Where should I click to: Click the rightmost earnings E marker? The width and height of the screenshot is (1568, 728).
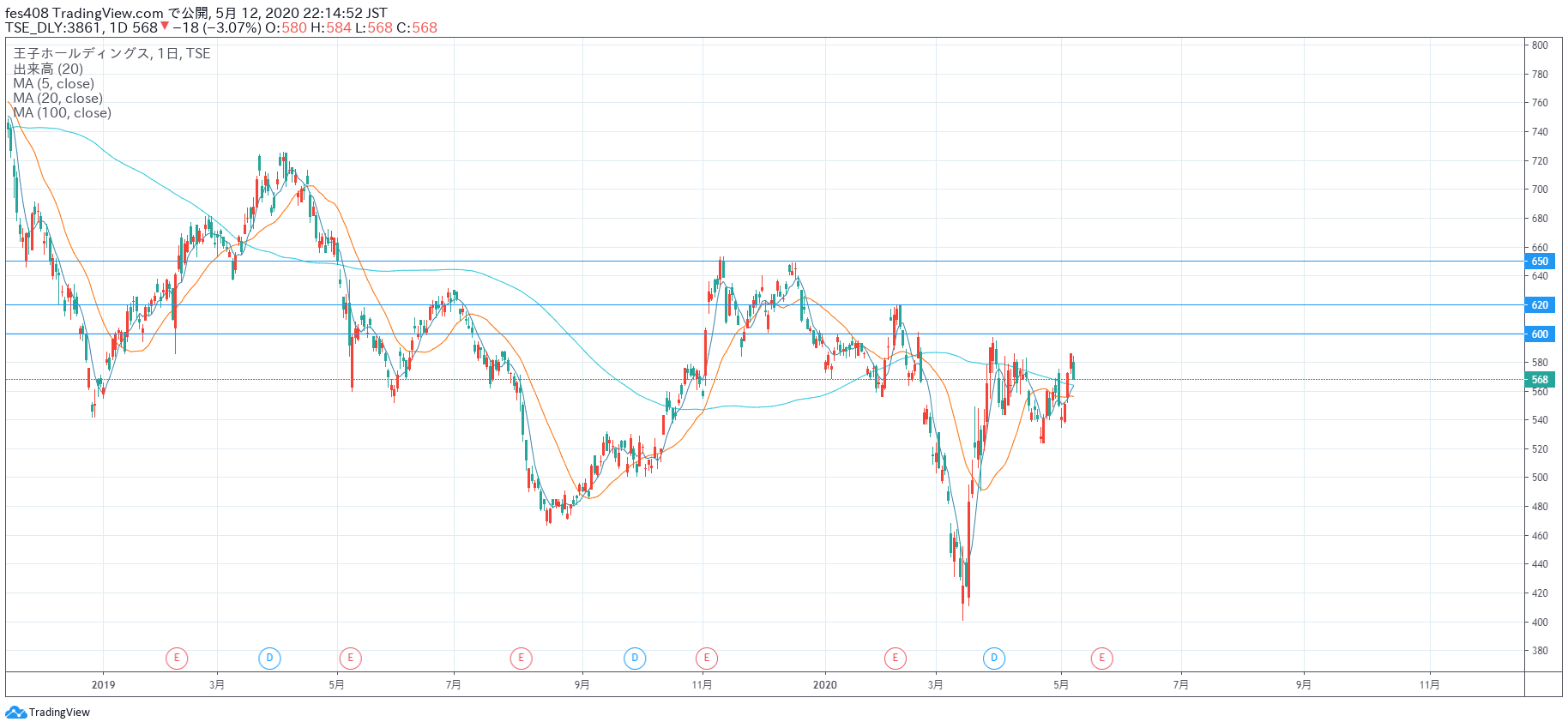point(1101,659)
